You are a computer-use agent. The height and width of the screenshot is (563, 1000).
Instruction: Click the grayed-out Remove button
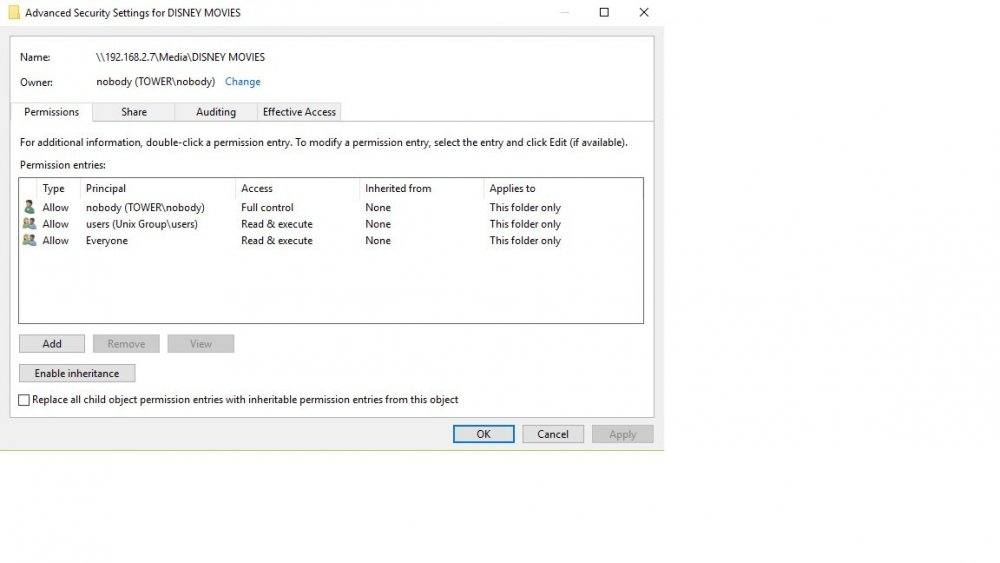click(126, 344)
